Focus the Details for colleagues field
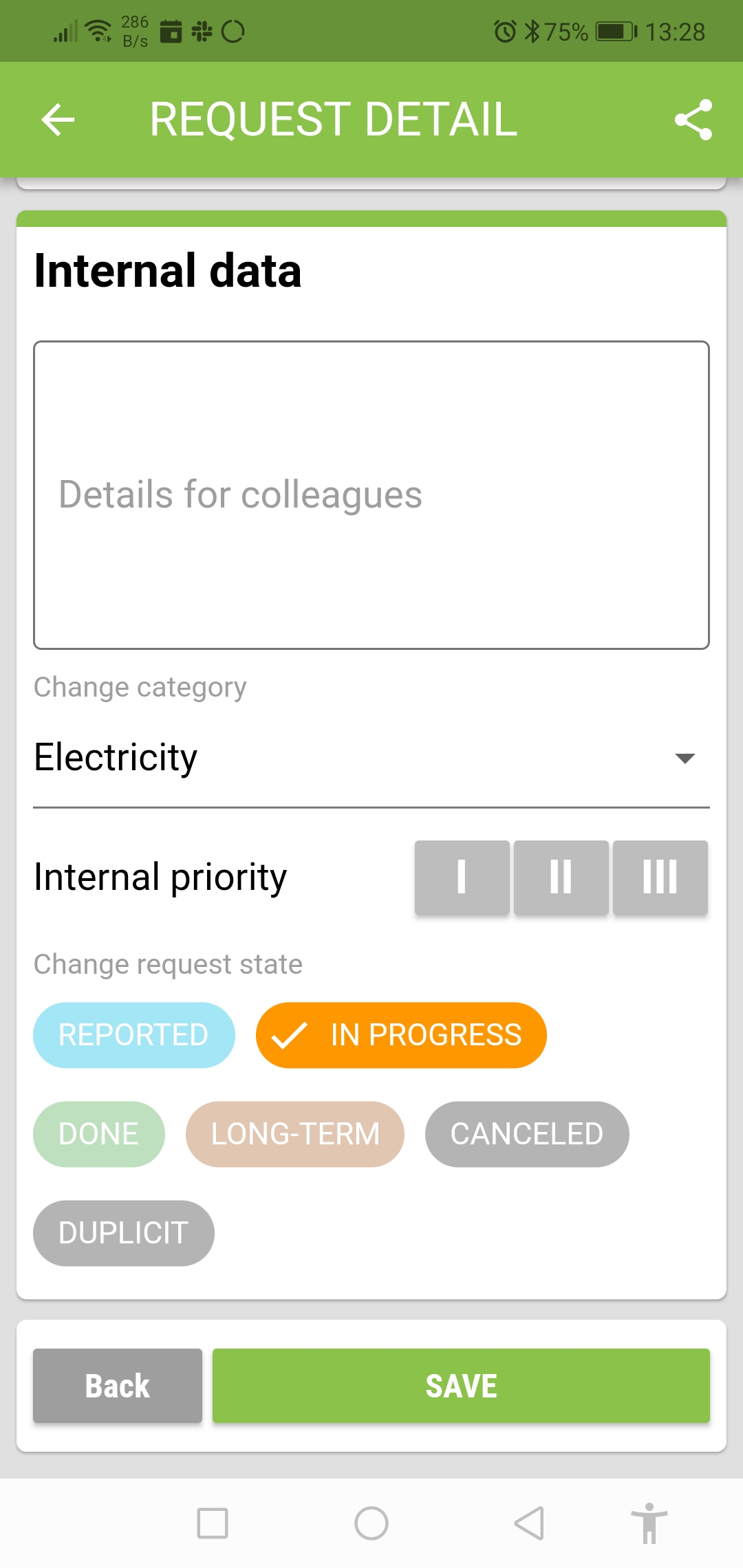 click(371, 495)
